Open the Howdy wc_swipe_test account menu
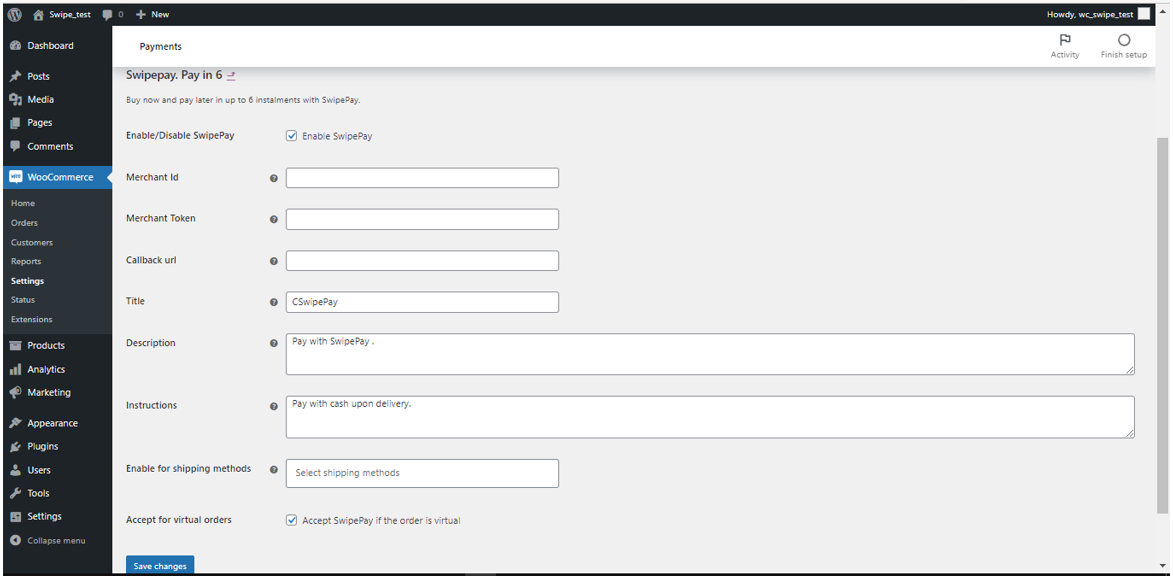The image size is (1173, 576). coord(1099,14)
